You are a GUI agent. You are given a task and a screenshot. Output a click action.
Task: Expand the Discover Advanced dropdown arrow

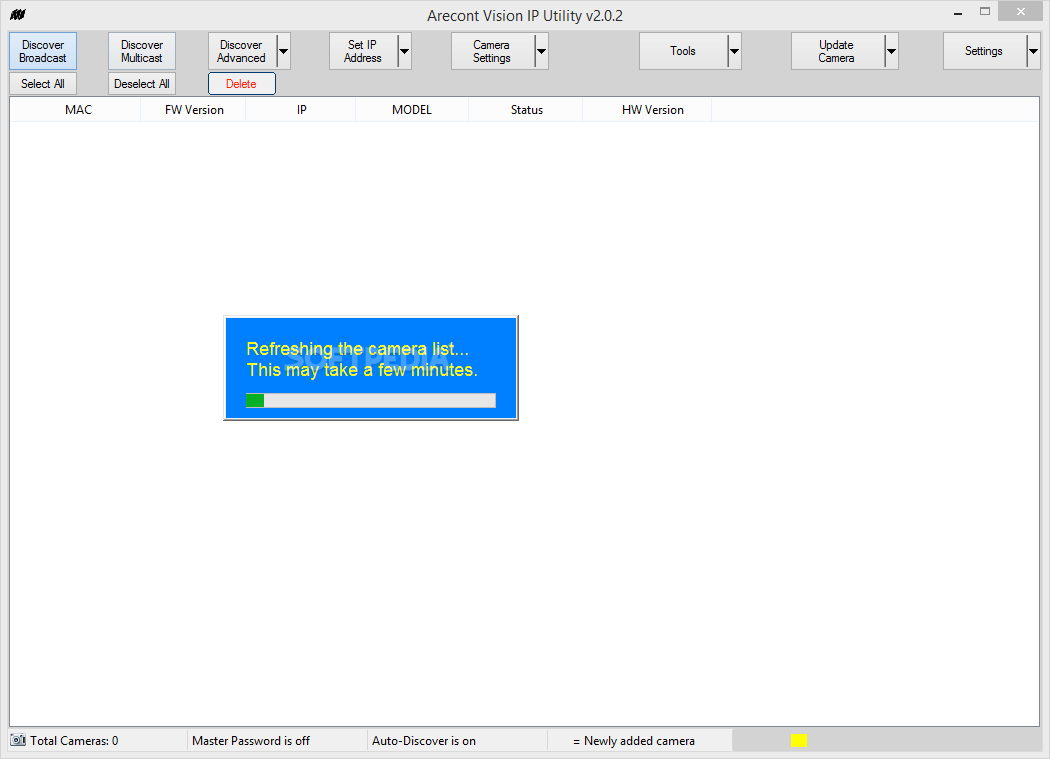point(284,51)
